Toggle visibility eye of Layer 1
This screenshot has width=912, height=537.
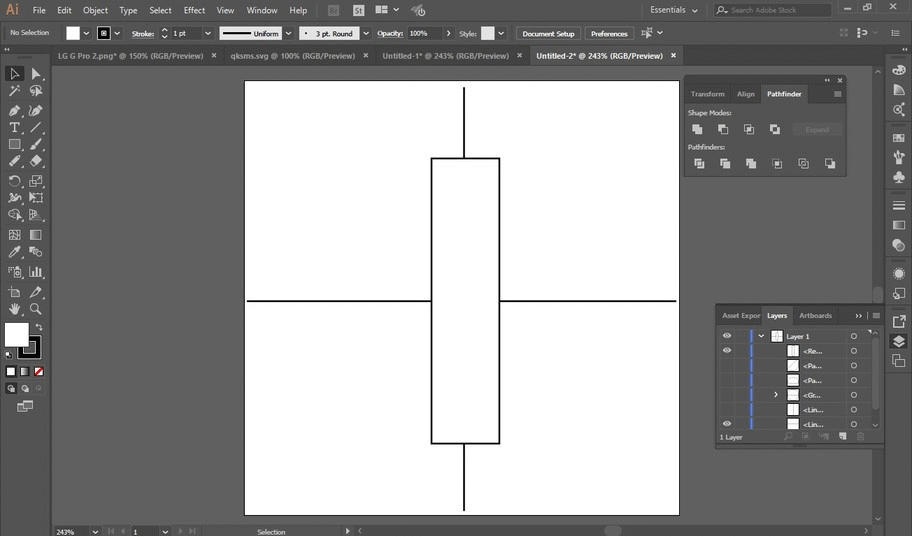click(x=726, y=336)
